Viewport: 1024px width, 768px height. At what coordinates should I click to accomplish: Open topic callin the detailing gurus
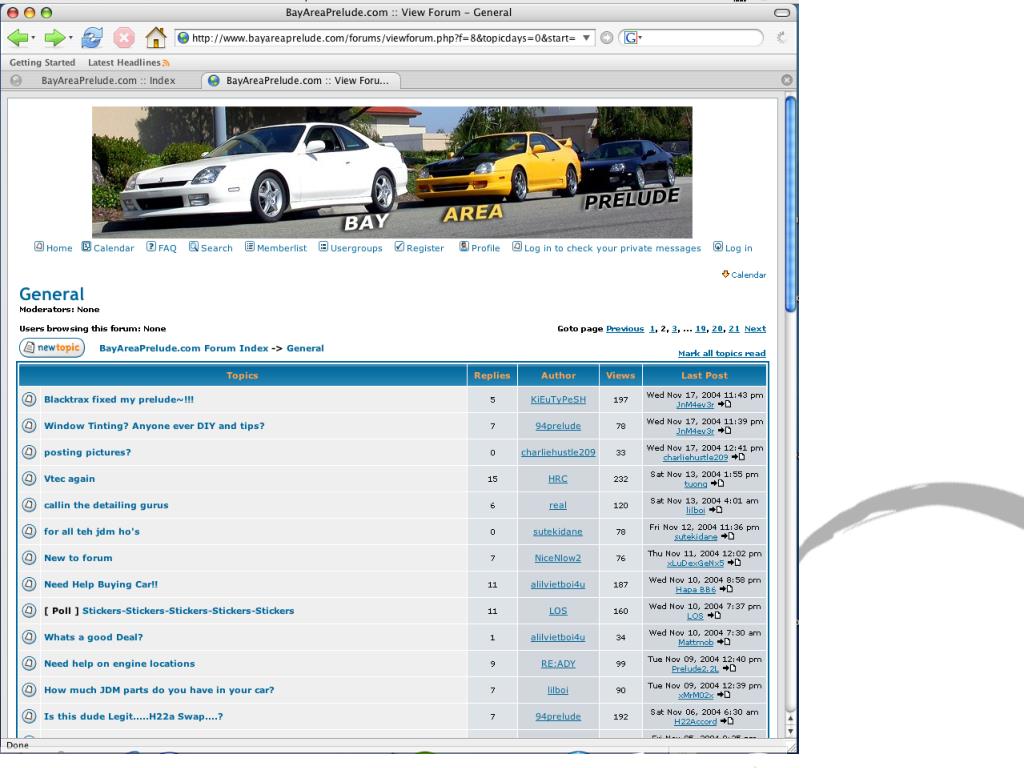point(106,505)
